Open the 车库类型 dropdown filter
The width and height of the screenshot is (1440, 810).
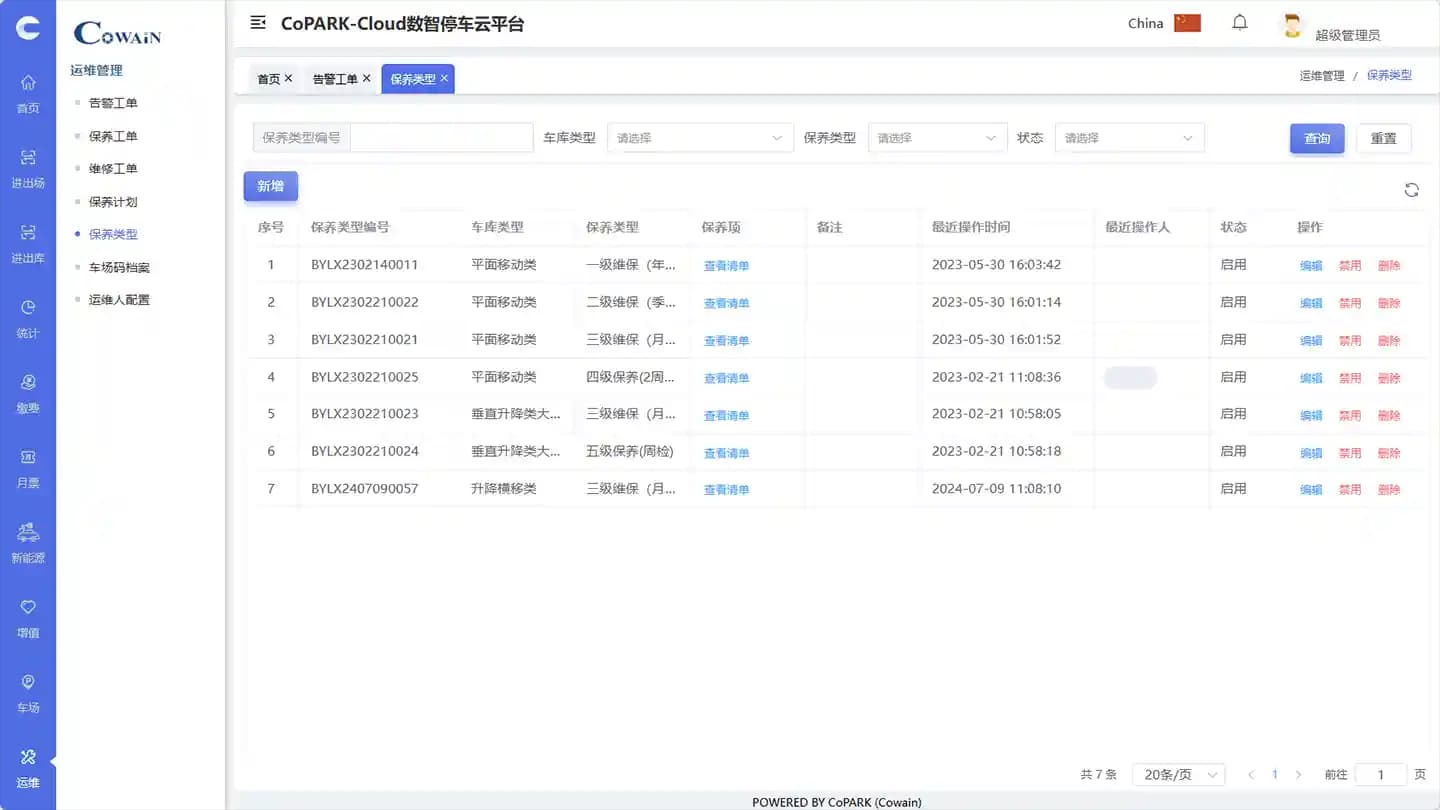click(x=700, y=138)
